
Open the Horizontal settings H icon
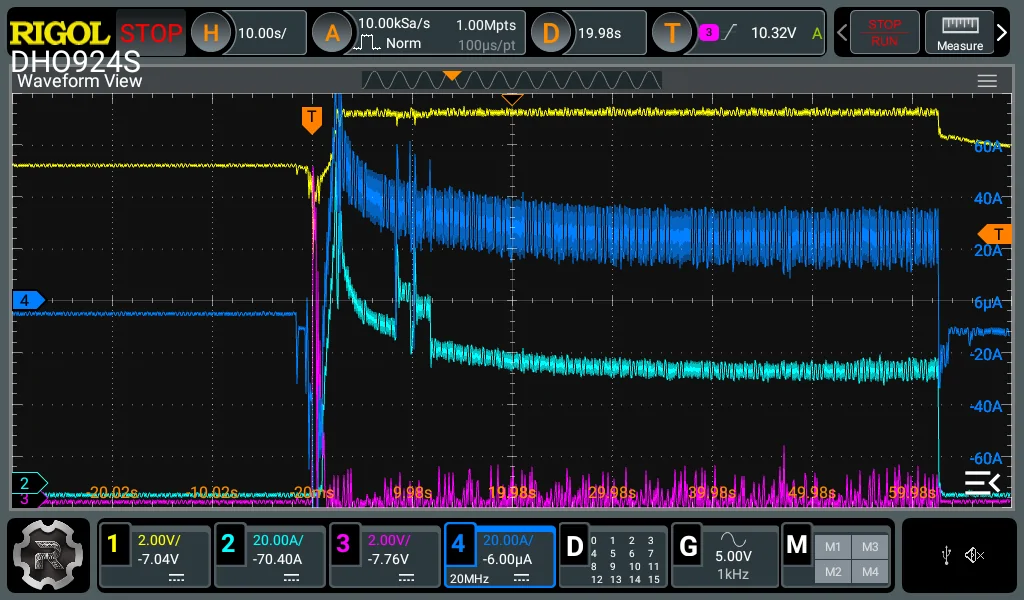[x=210, y=33]
